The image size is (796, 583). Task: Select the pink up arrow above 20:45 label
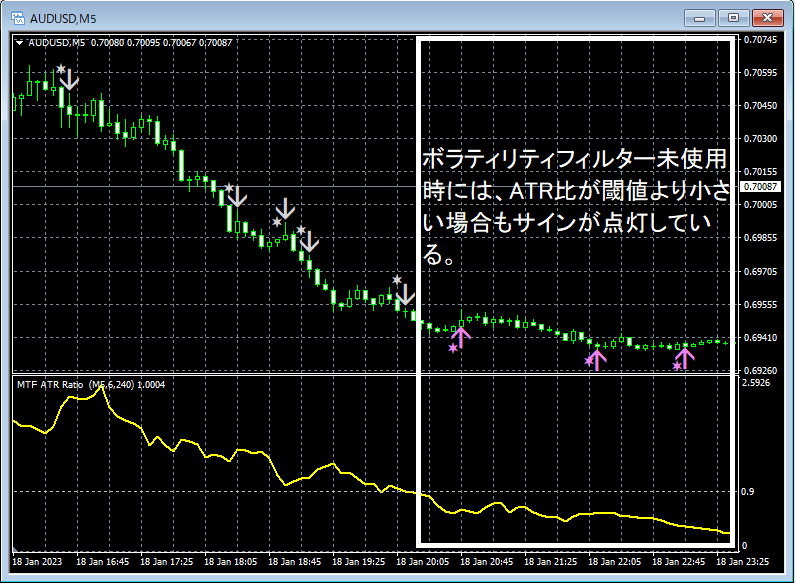coord(461,337)
